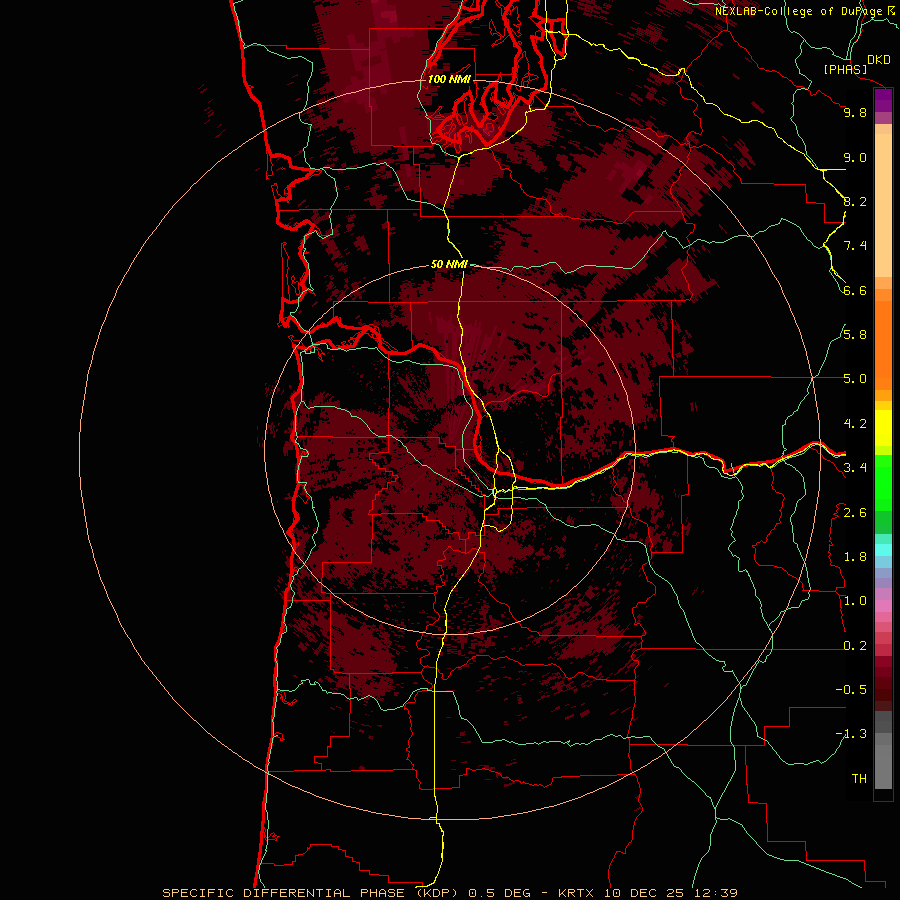Image resolution: width=900 pixels, height=900 pixels.
Task: Click the 8.2 scale value
Action: [855, 201]
